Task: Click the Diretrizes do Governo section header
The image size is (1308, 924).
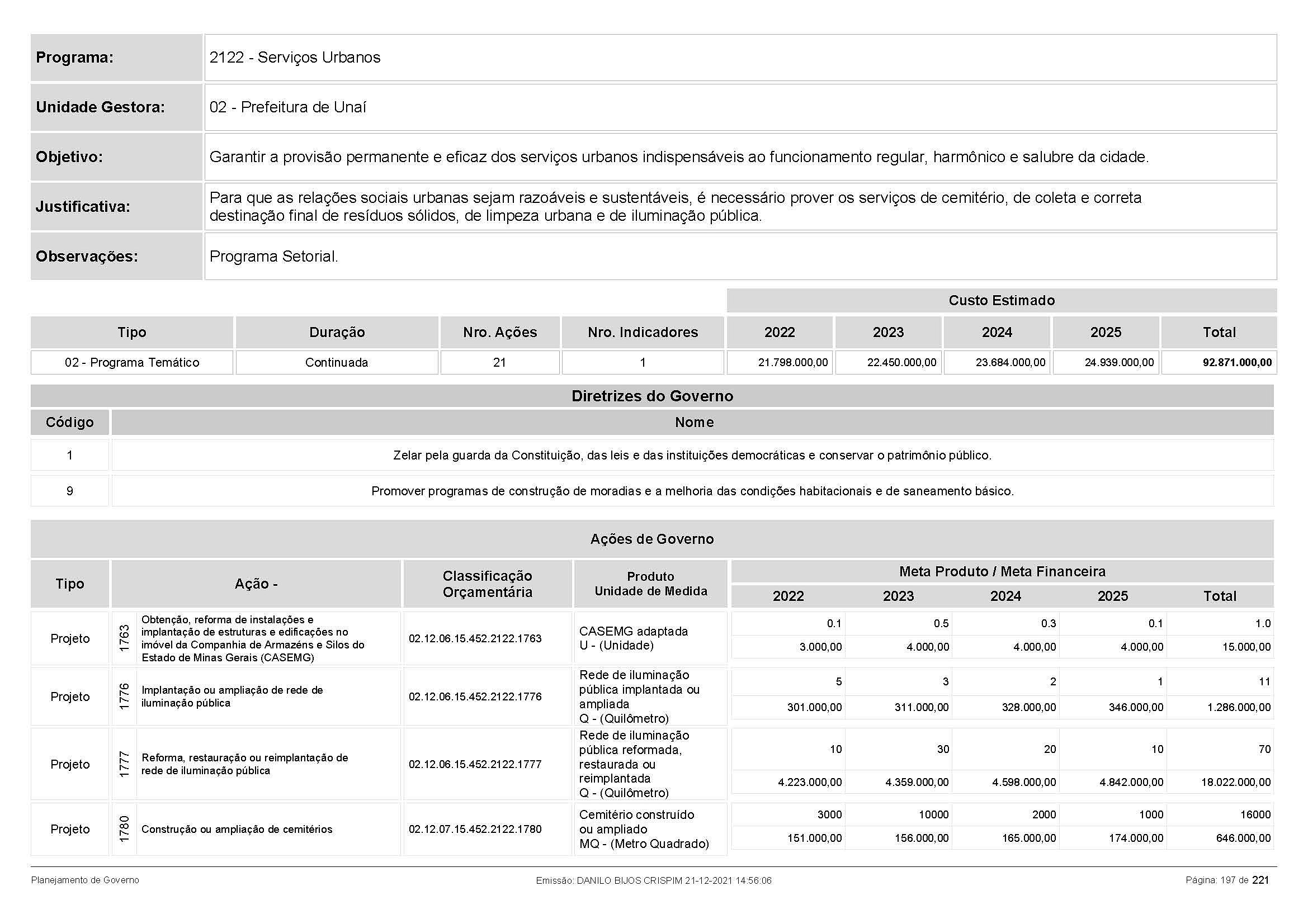Action: 651,396
